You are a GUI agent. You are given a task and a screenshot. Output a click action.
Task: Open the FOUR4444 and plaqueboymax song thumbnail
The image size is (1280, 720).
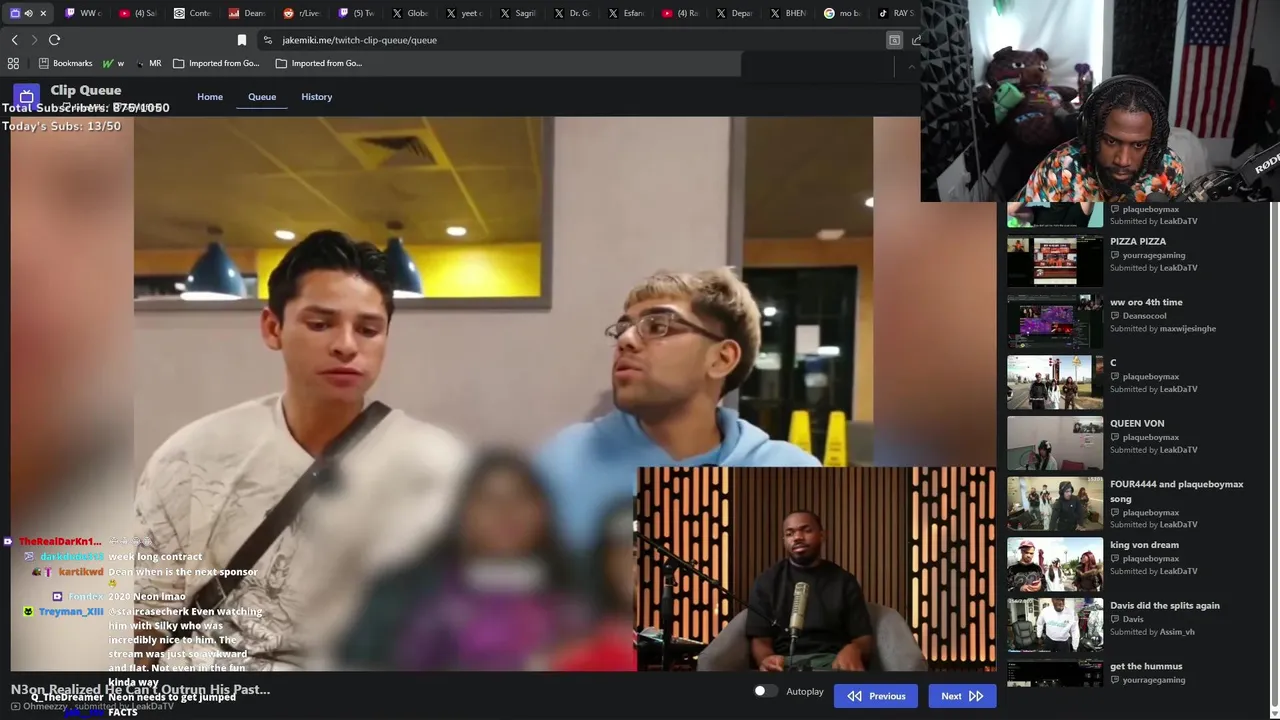[x=1055, y=504]
